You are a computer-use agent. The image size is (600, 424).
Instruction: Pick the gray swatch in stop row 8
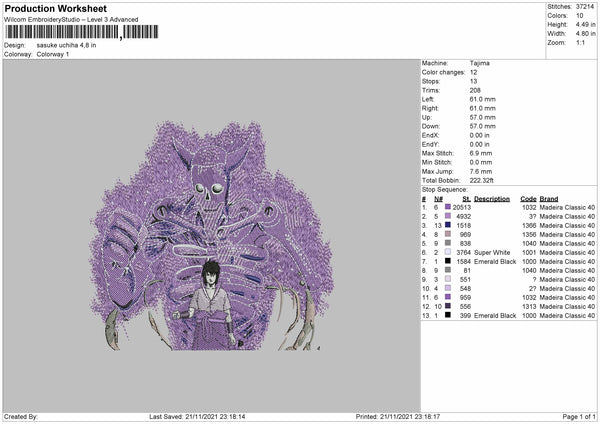tap(448, 270)
